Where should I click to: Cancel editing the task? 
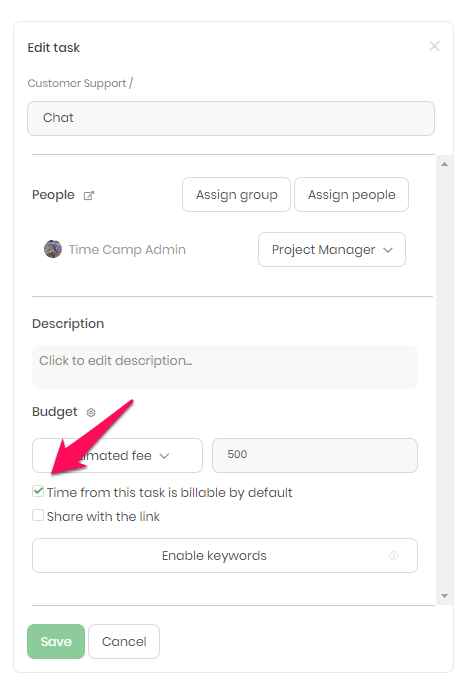point(124,642)
